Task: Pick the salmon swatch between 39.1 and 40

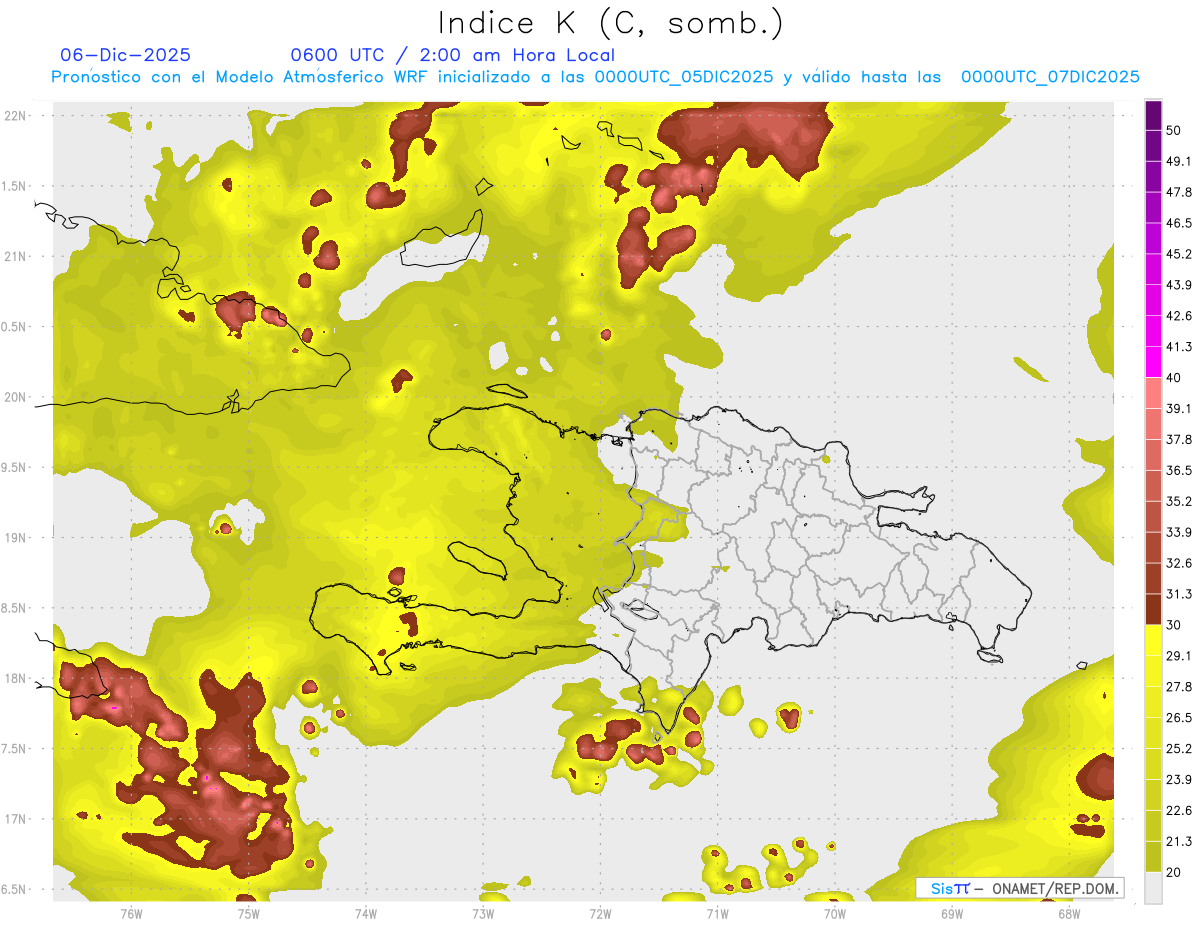Action: [x=1154, y=393]
